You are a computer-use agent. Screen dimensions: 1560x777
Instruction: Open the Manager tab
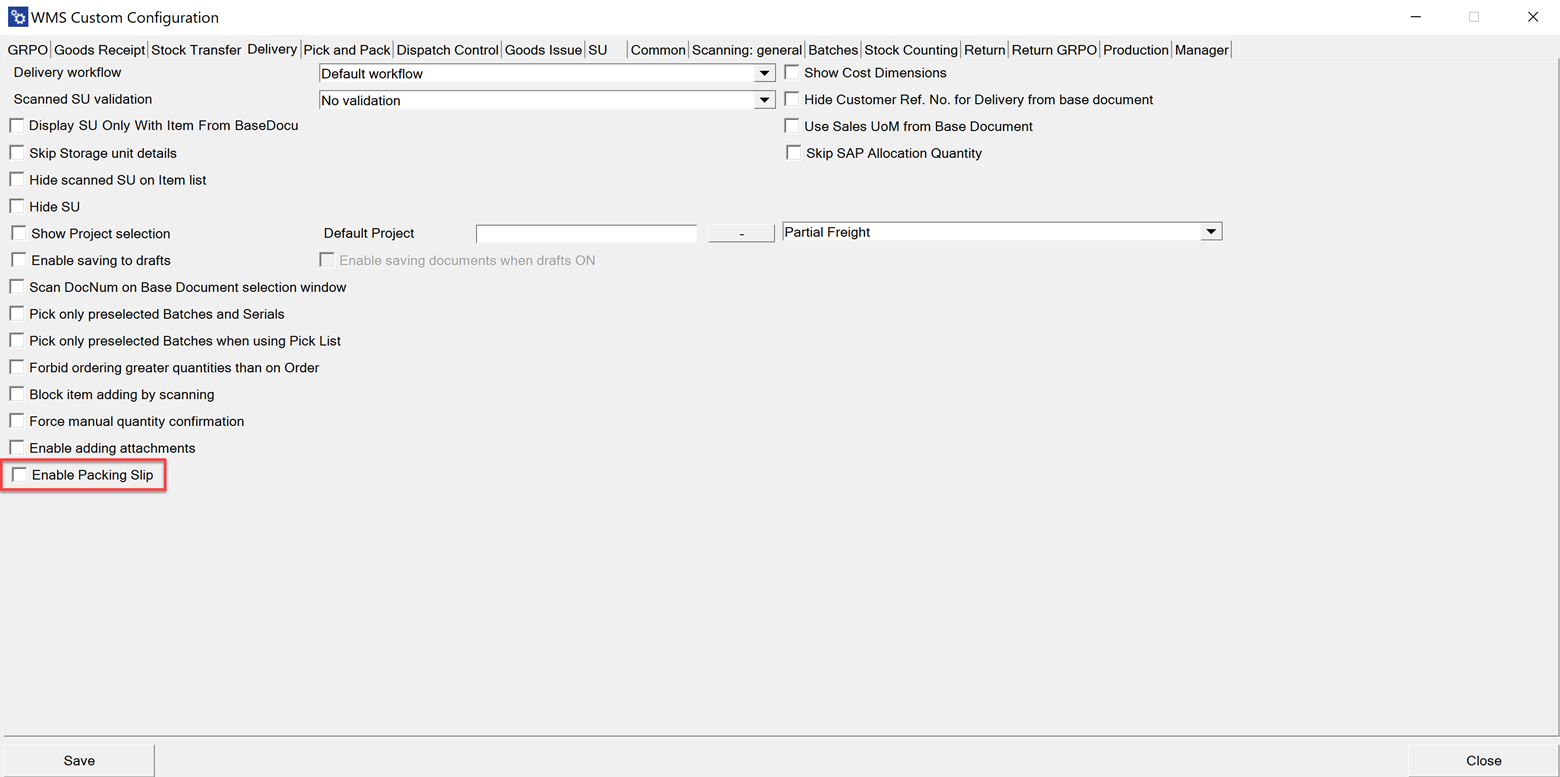(1201, 49)
